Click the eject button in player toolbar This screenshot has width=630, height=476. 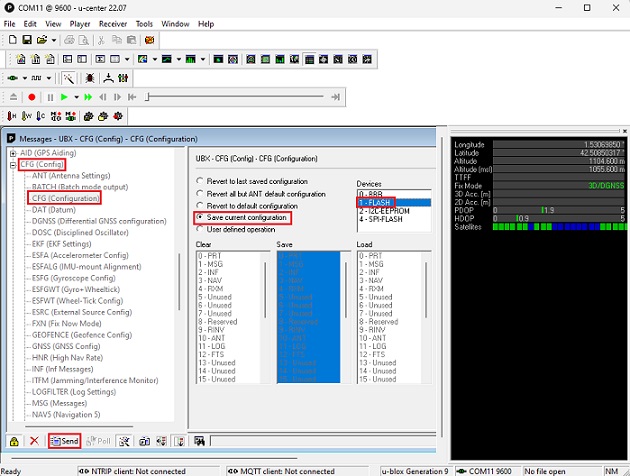point(12,97)
